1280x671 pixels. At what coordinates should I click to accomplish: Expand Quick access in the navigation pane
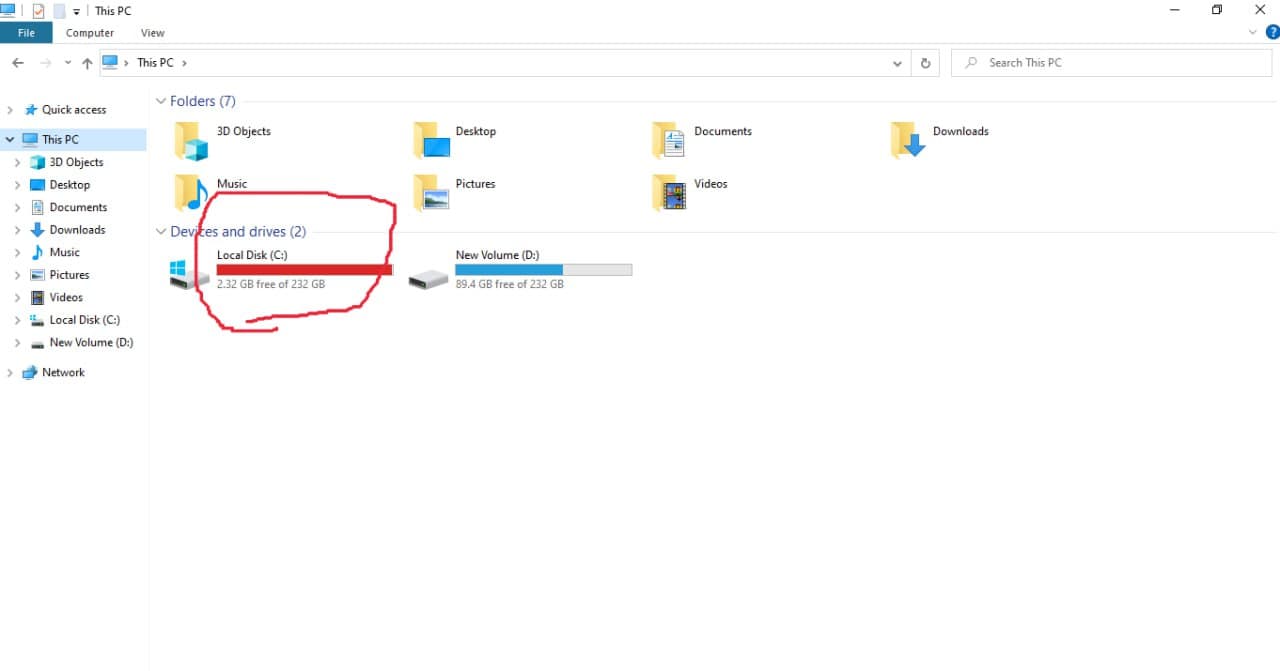tap(10, 110)
